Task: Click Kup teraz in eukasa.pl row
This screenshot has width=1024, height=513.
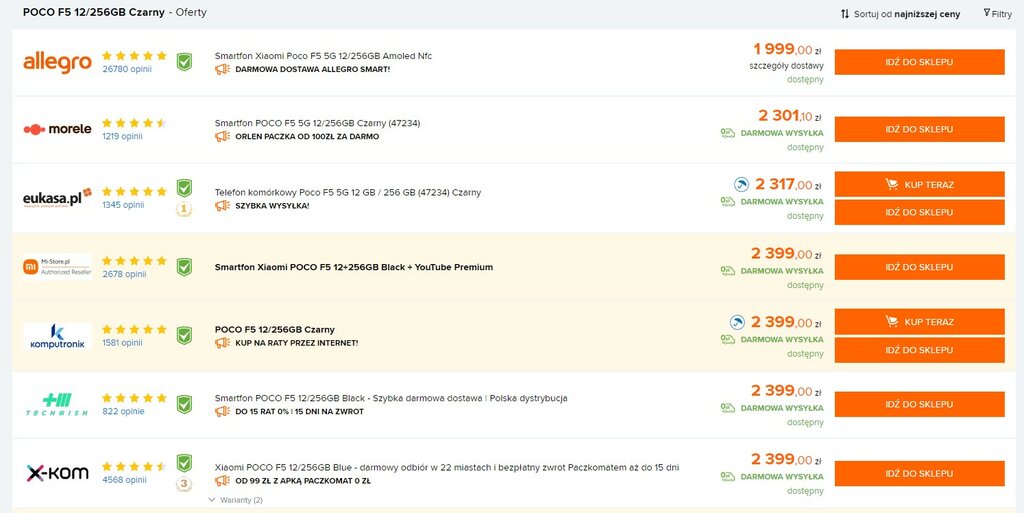Action: (920, 185)
